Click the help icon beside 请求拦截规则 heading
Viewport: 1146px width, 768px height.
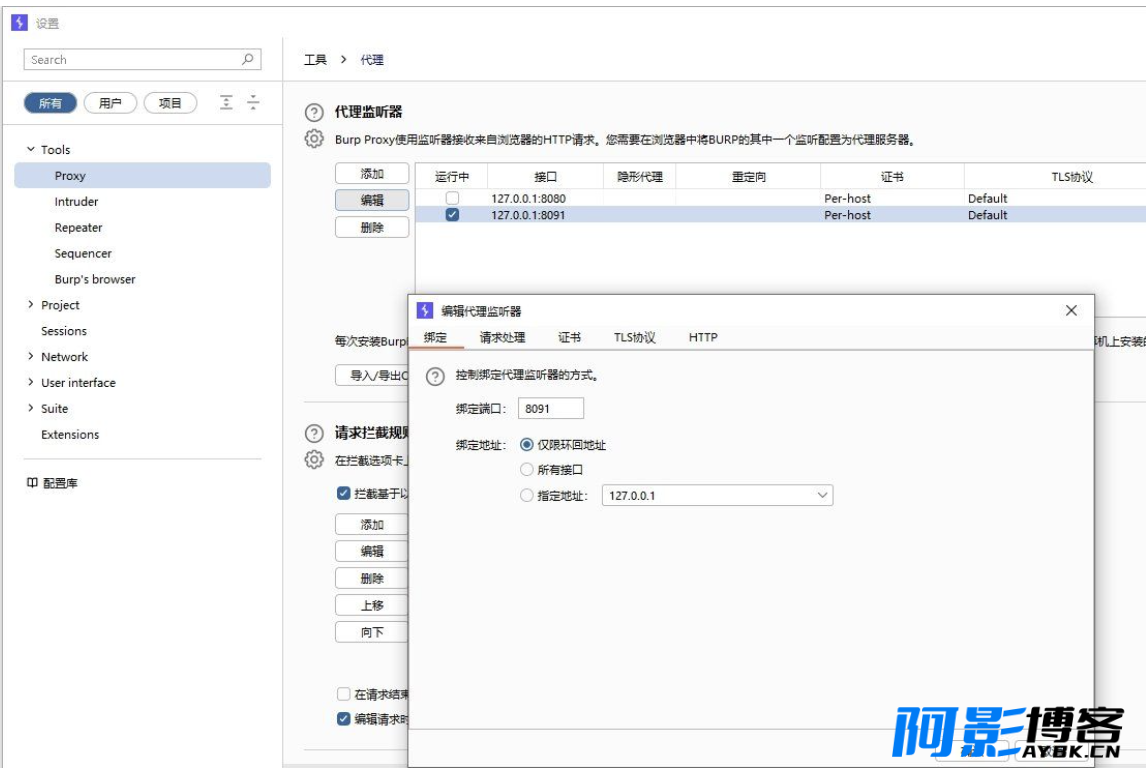[314, 434]
